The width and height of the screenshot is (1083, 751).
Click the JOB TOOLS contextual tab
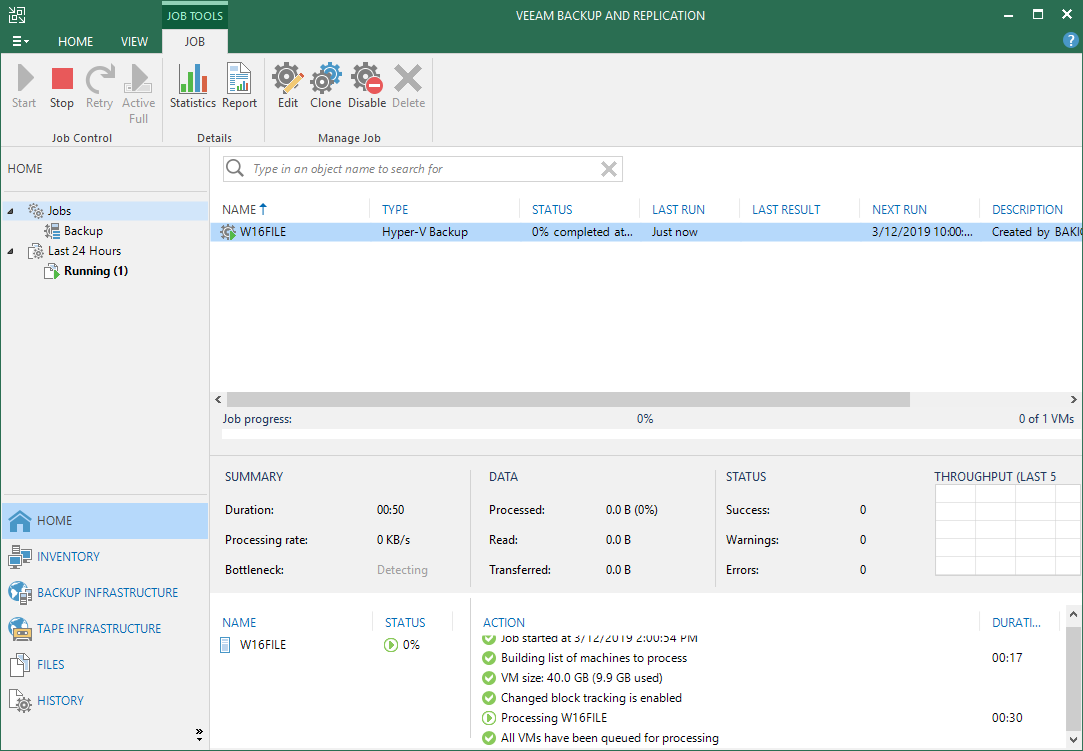(195, 16)
